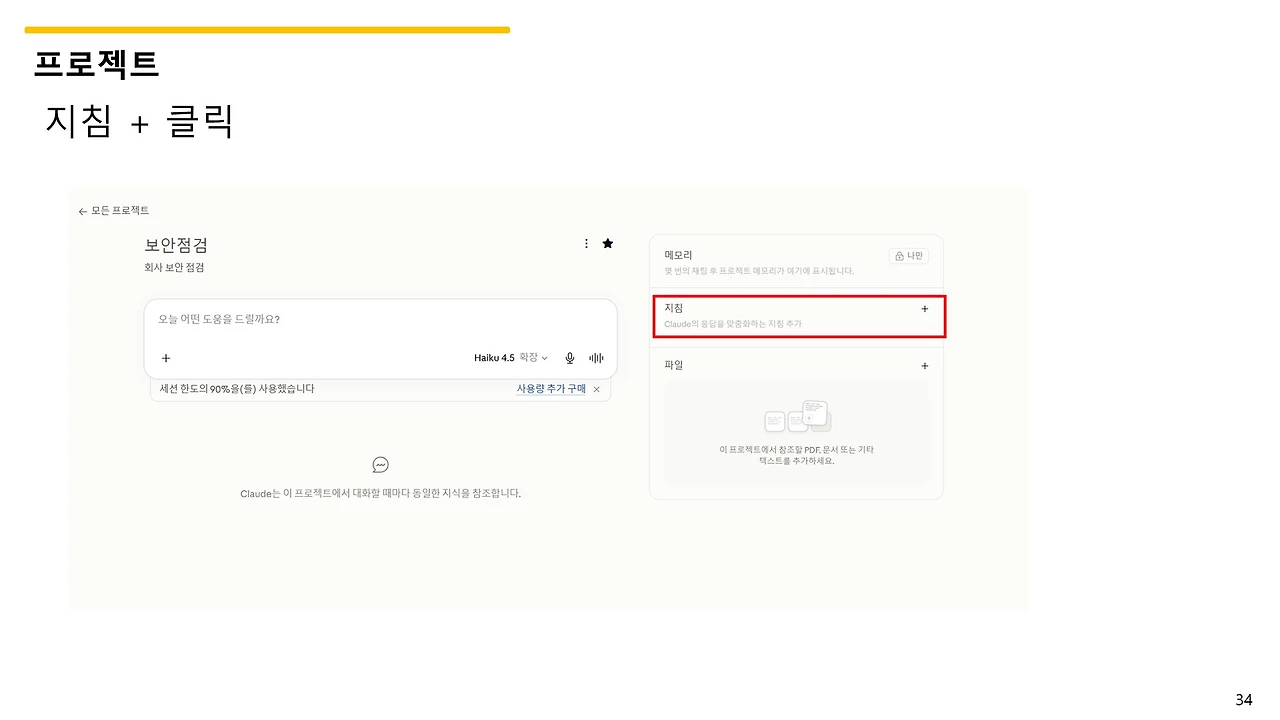Toggle the star favorite on 보안점검
This screenshot has height=720, width=1280.
tap(608, 243)
